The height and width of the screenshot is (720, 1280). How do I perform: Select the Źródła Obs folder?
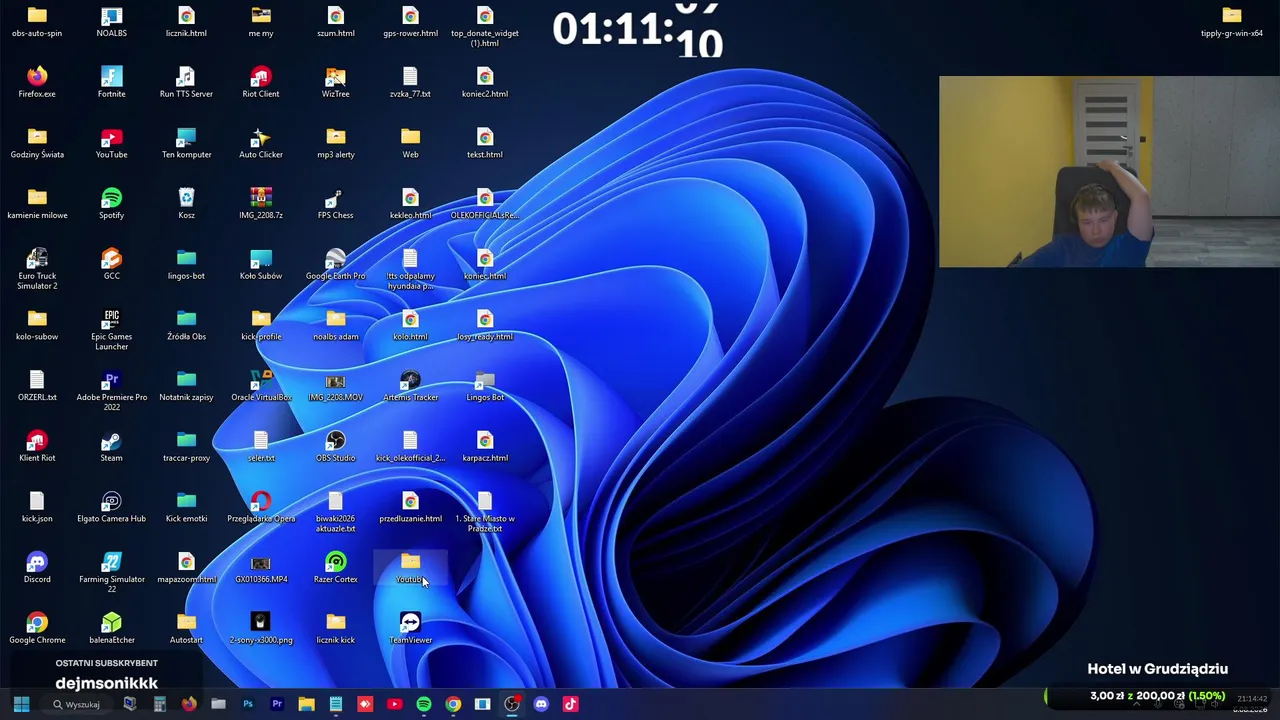(x=186, y=325)
